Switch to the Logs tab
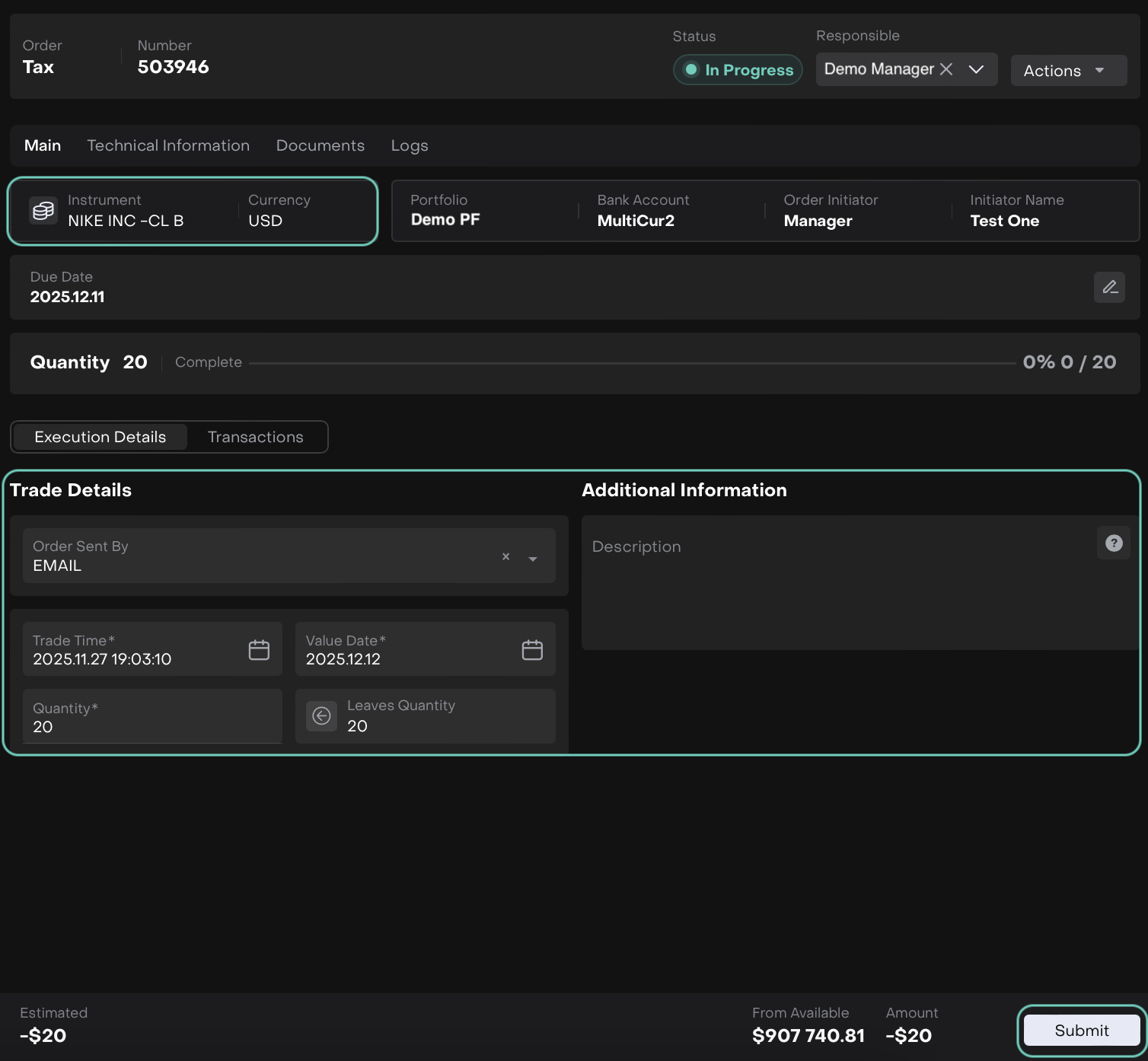This screenshot has height=1061, width=1148. 410,145
